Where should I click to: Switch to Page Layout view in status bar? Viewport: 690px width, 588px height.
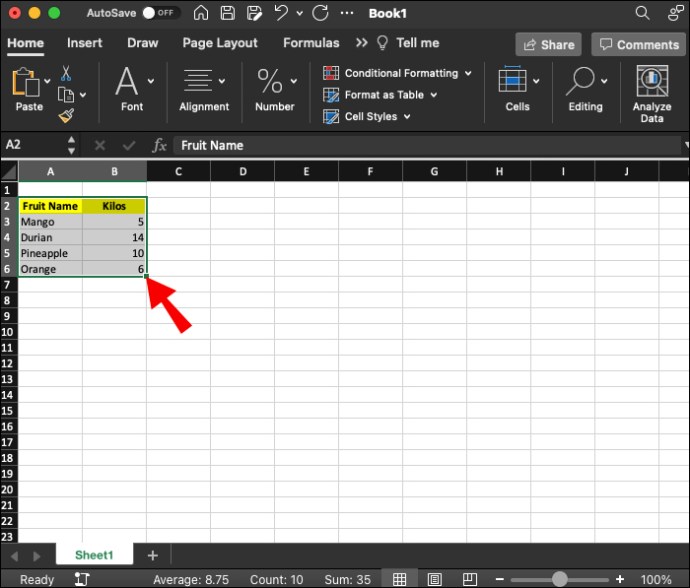tap(434, 579)
